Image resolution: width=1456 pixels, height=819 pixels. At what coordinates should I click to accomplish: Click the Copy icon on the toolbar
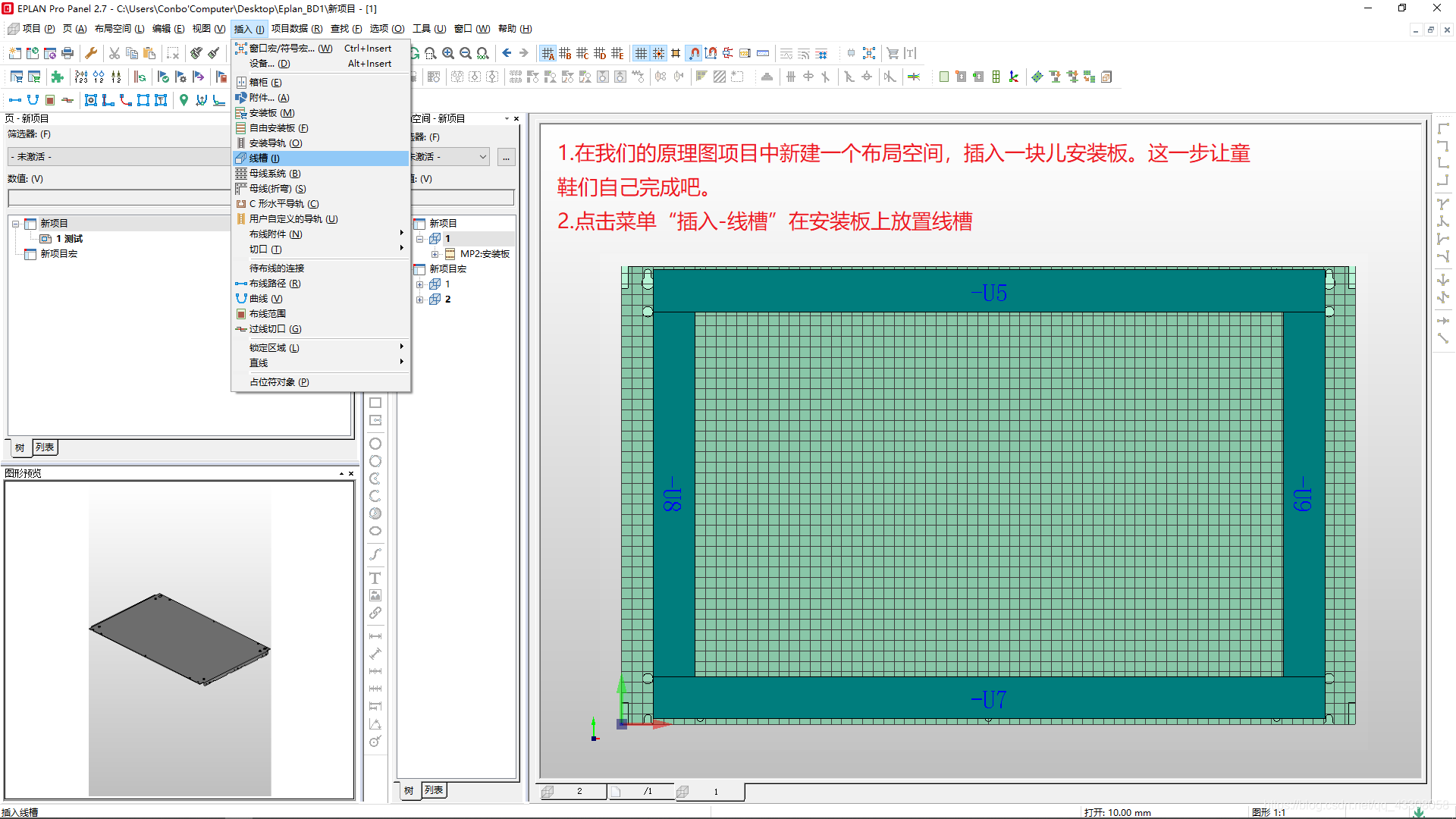point(131,53)
